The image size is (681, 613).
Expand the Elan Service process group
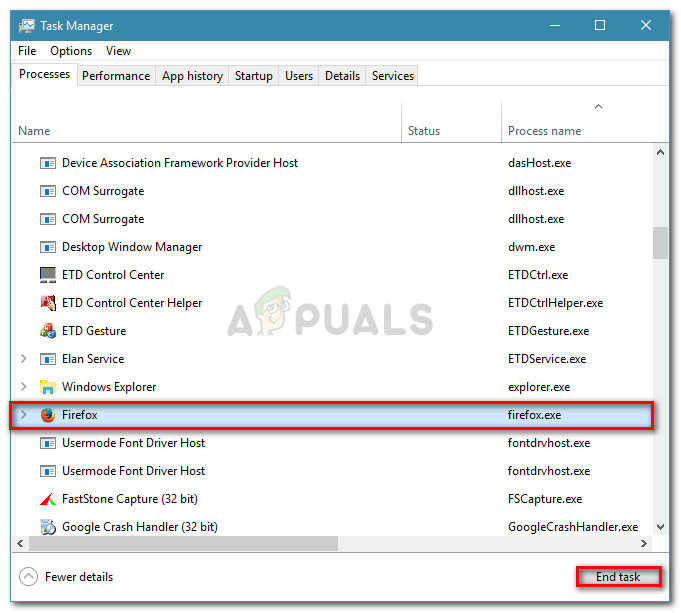[23, 359]
